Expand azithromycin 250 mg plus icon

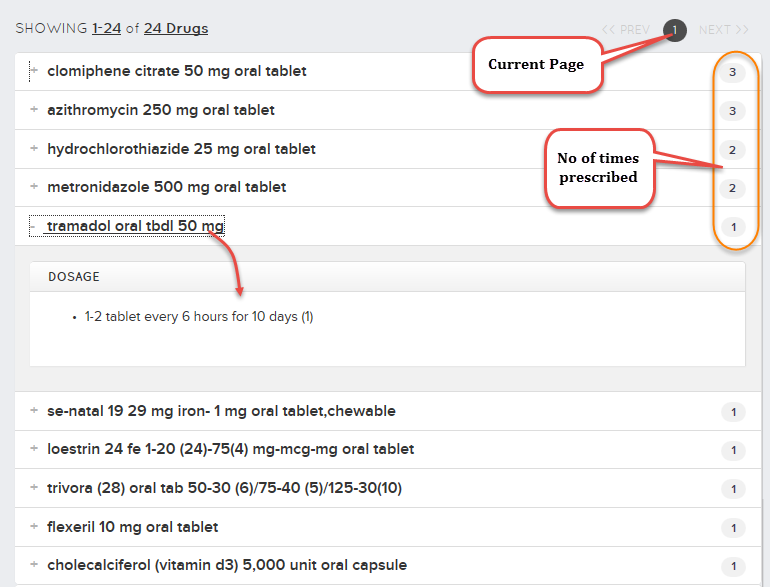[x=34, y=109]
